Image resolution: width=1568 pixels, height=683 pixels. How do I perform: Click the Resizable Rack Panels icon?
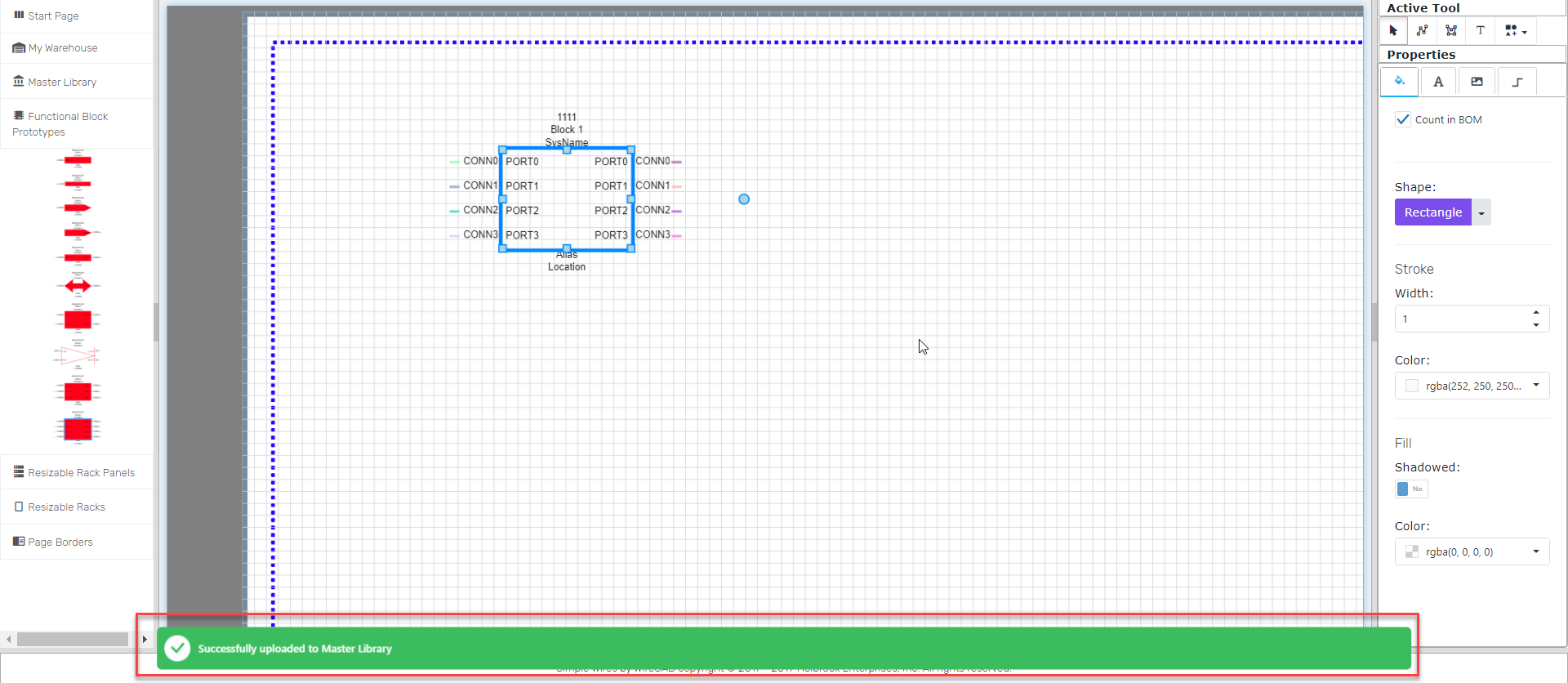(19, 471)
